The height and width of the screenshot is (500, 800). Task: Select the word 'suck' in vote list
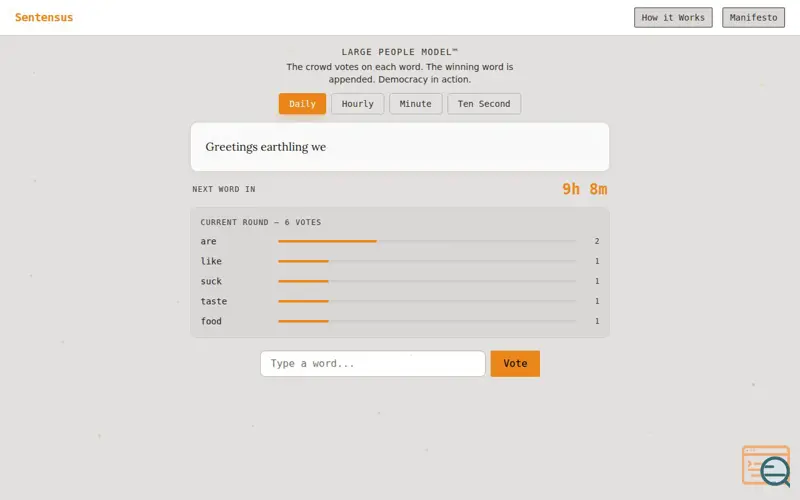click(211, 281)
